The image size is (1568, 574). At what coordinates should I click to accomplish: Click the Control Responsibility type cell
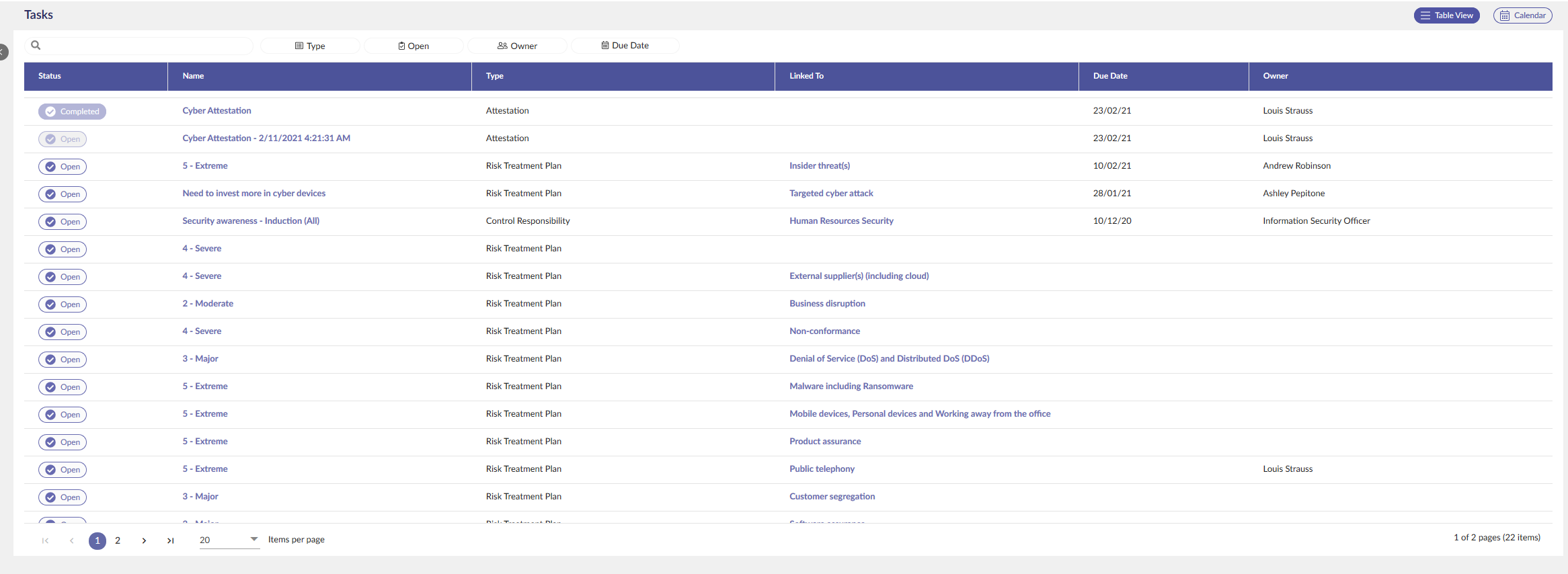click(528, 221)
